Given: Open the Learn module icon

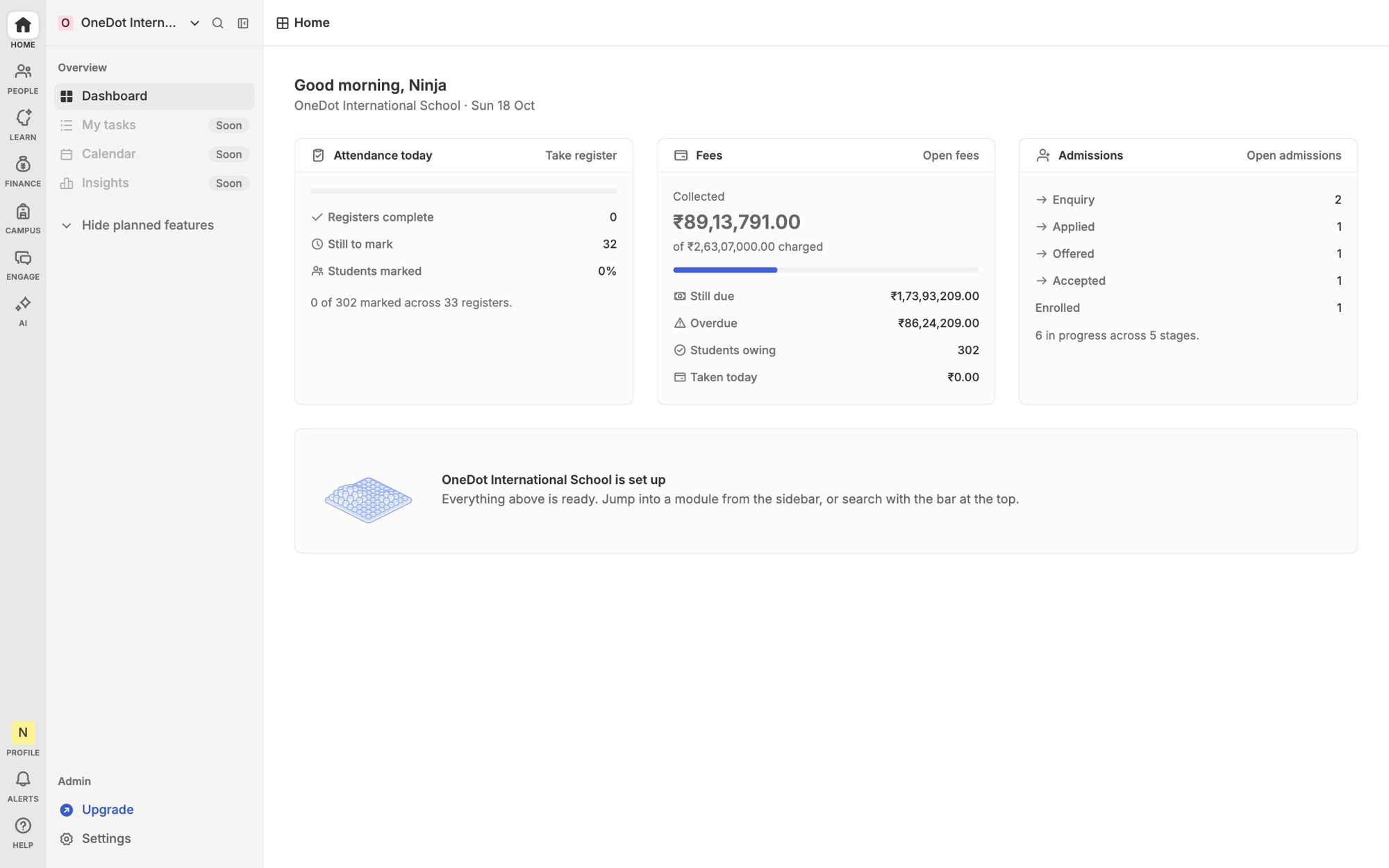Looking at the screenshot, I should [23, 125].
